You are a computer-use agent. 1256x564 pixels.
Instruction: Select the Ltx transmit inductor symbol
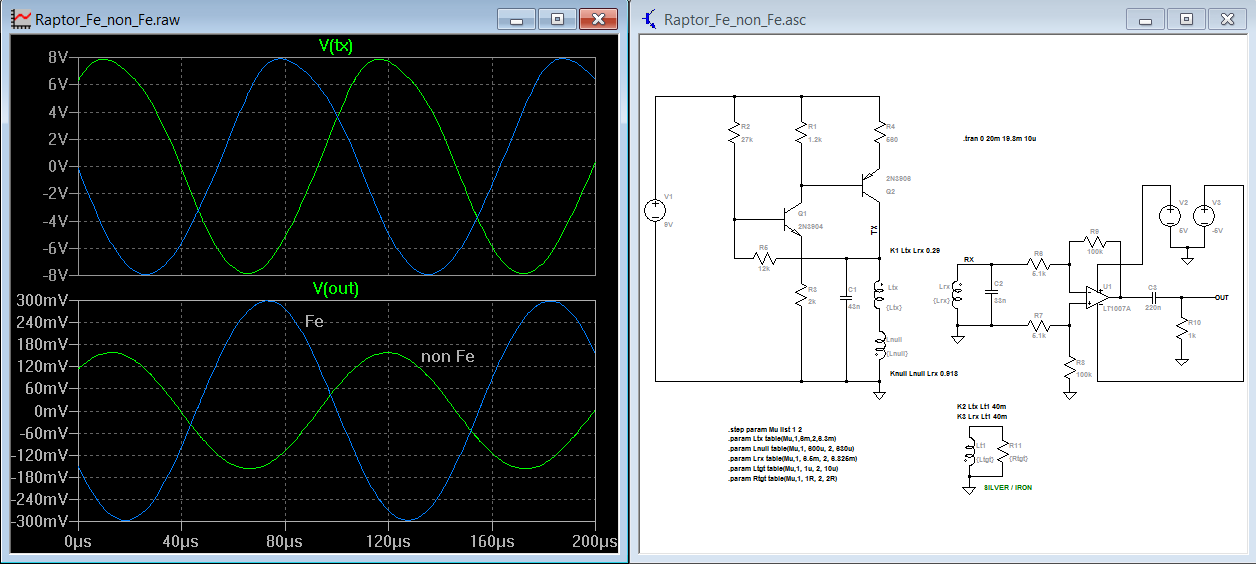[x=879, y=293]
